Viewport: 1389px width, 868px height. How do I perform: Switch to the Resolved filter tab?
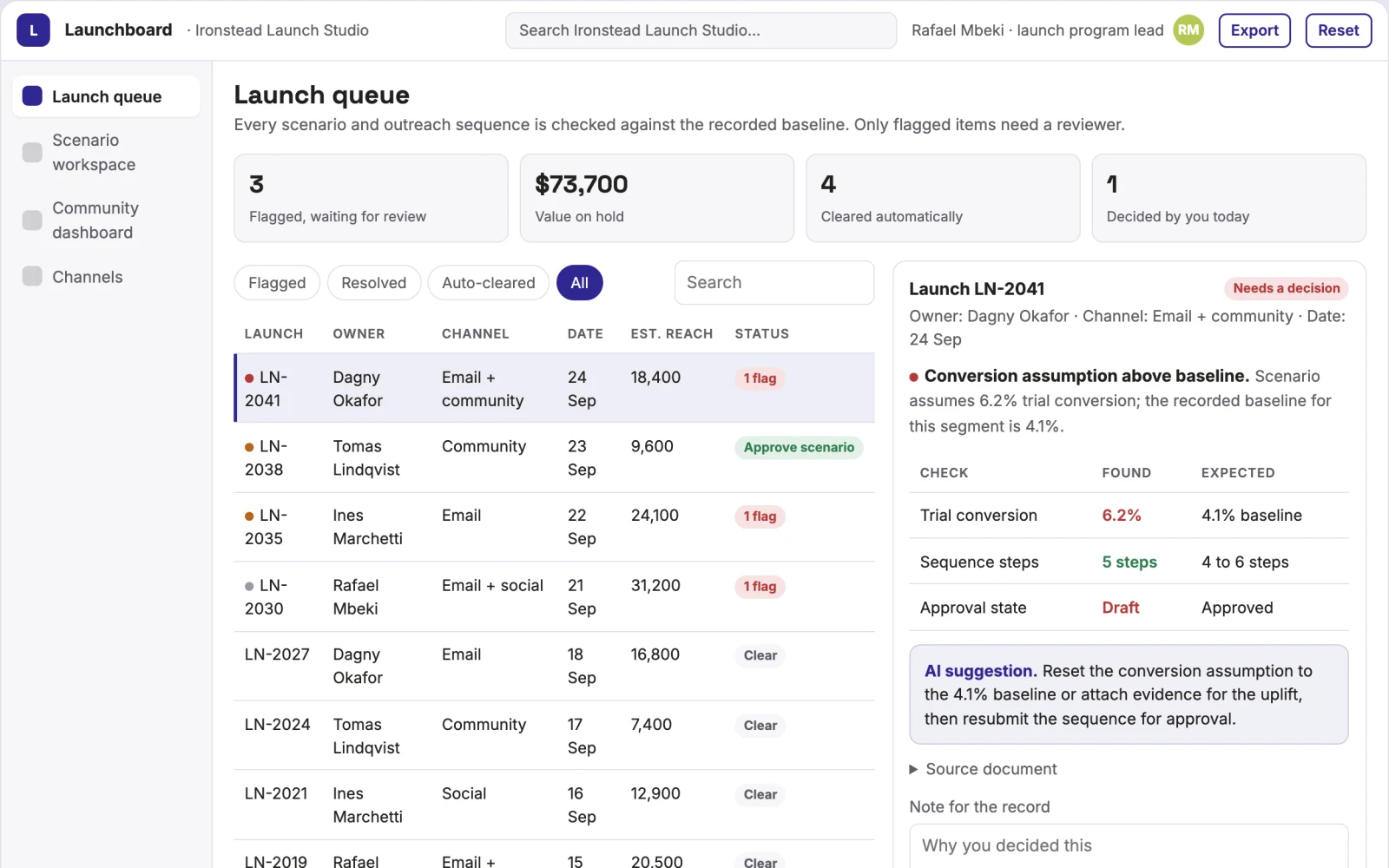[373, 283]
